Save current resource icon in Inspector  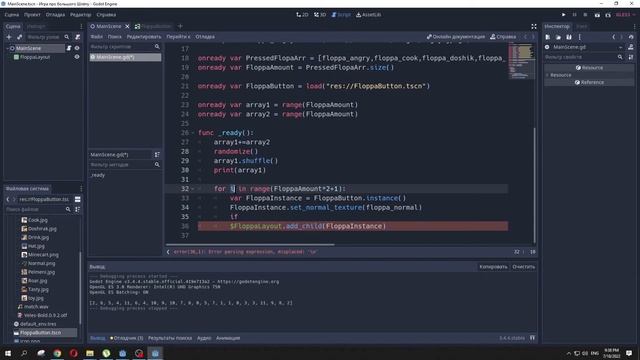coord(569,37)
